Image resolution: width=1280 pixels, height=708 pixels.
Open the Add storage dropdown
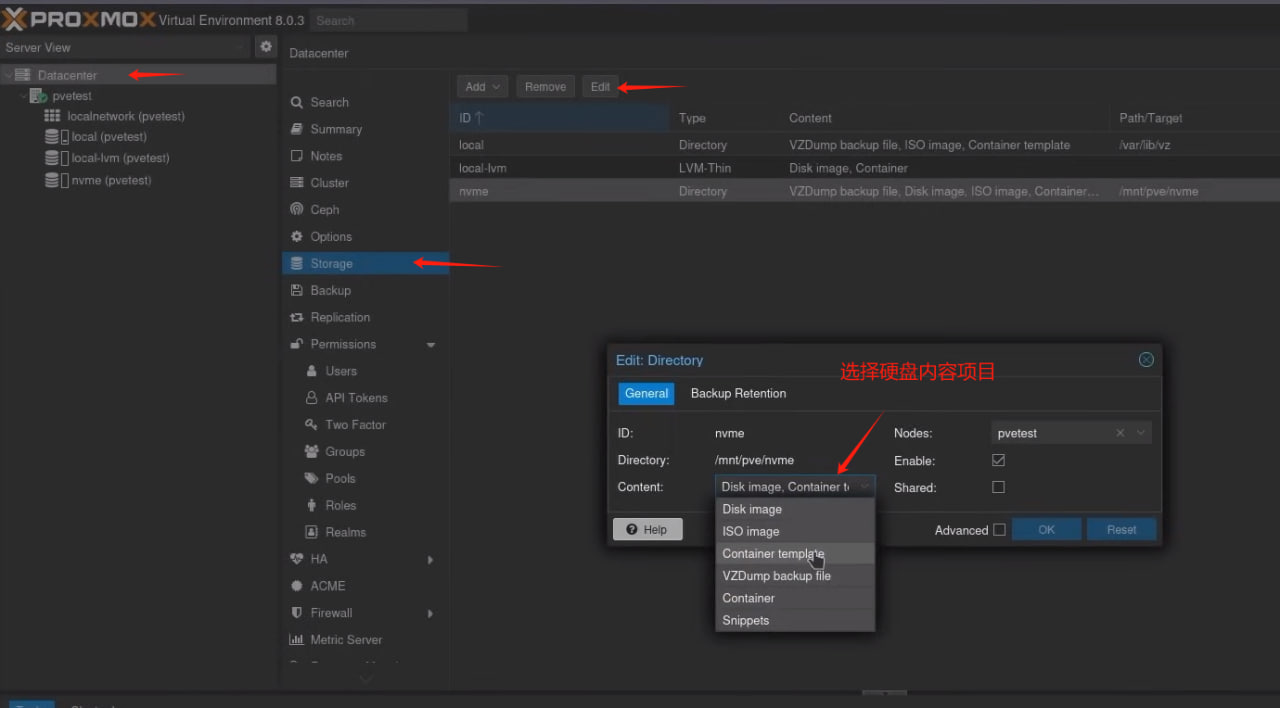[484, 87]
